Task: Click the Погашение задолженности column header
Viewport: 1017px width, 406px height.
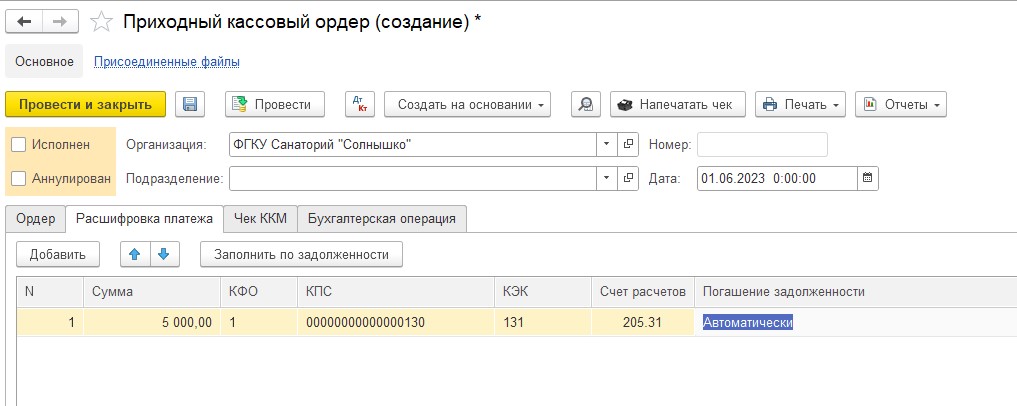Action: point(855,292)
